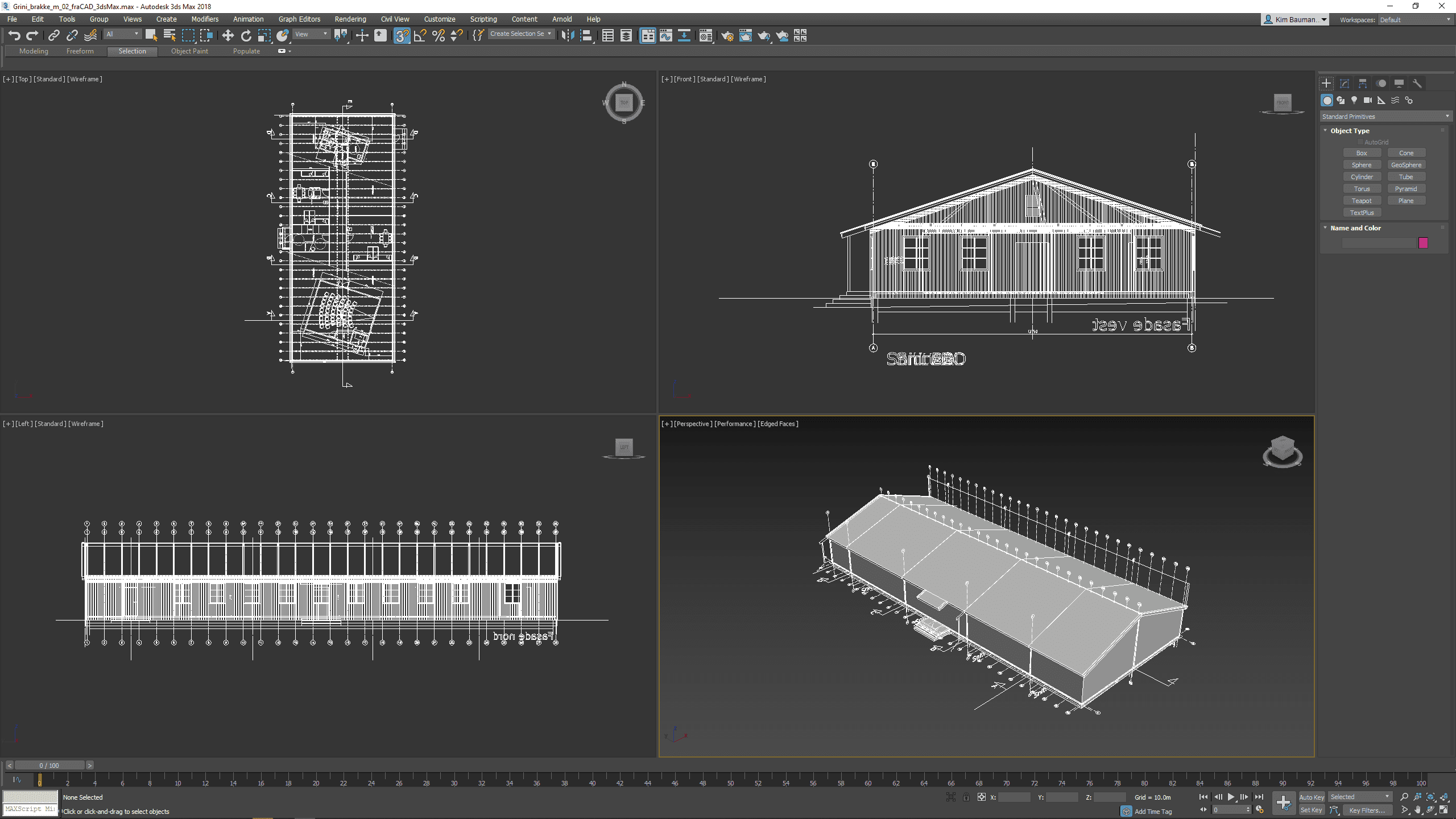Open the Kim Bauman account dropdown
The width and height of the screenshot is (1456, 819).
tap(1295, 20)
